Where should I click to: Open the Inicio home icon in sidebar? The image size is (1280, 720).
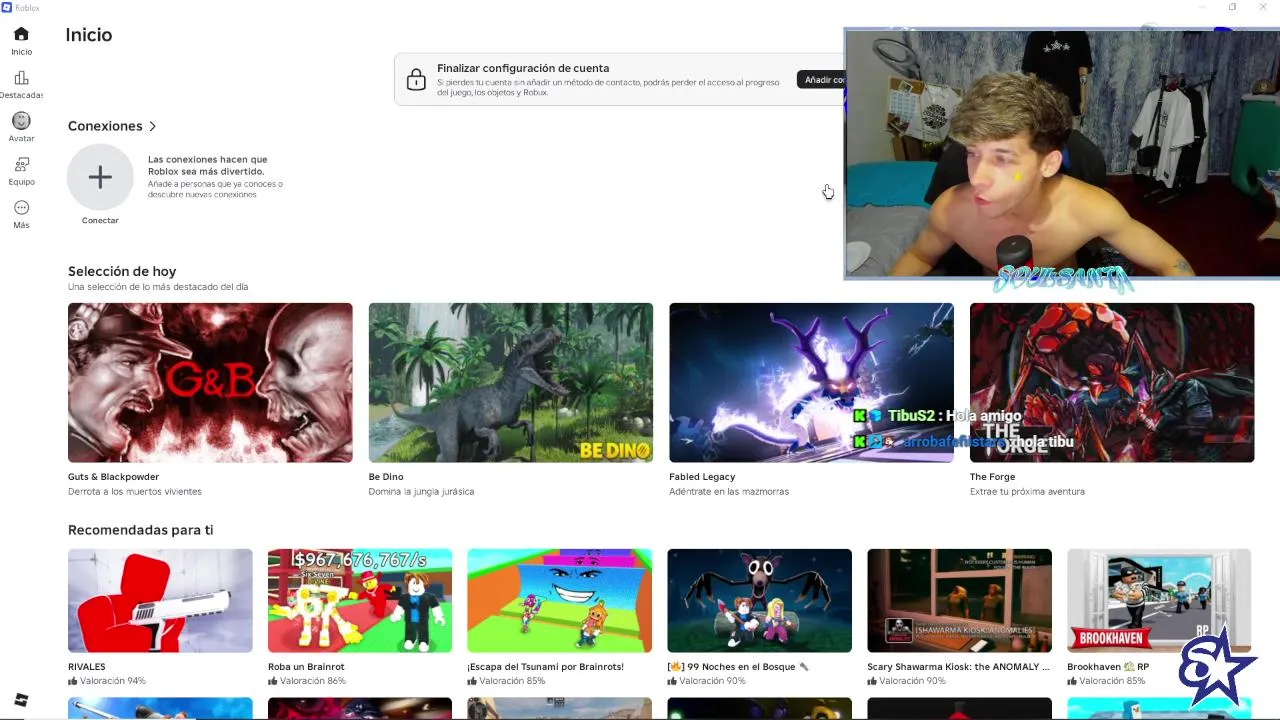click(21, 34)
